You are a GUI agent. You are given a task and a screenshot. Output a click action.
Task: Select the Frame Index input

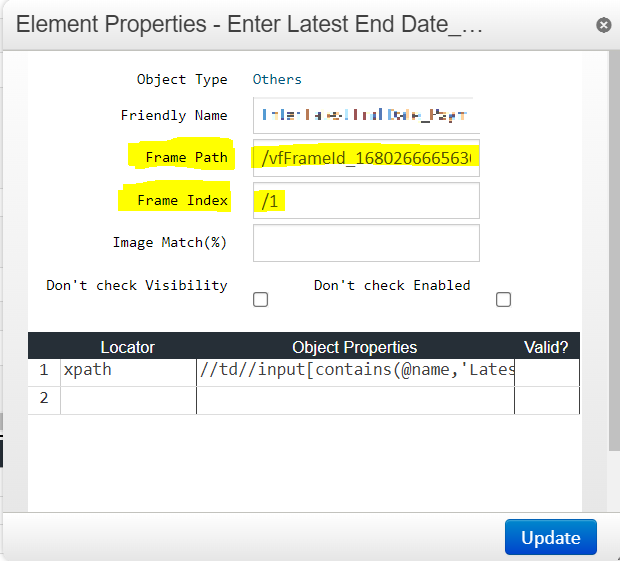366,200
